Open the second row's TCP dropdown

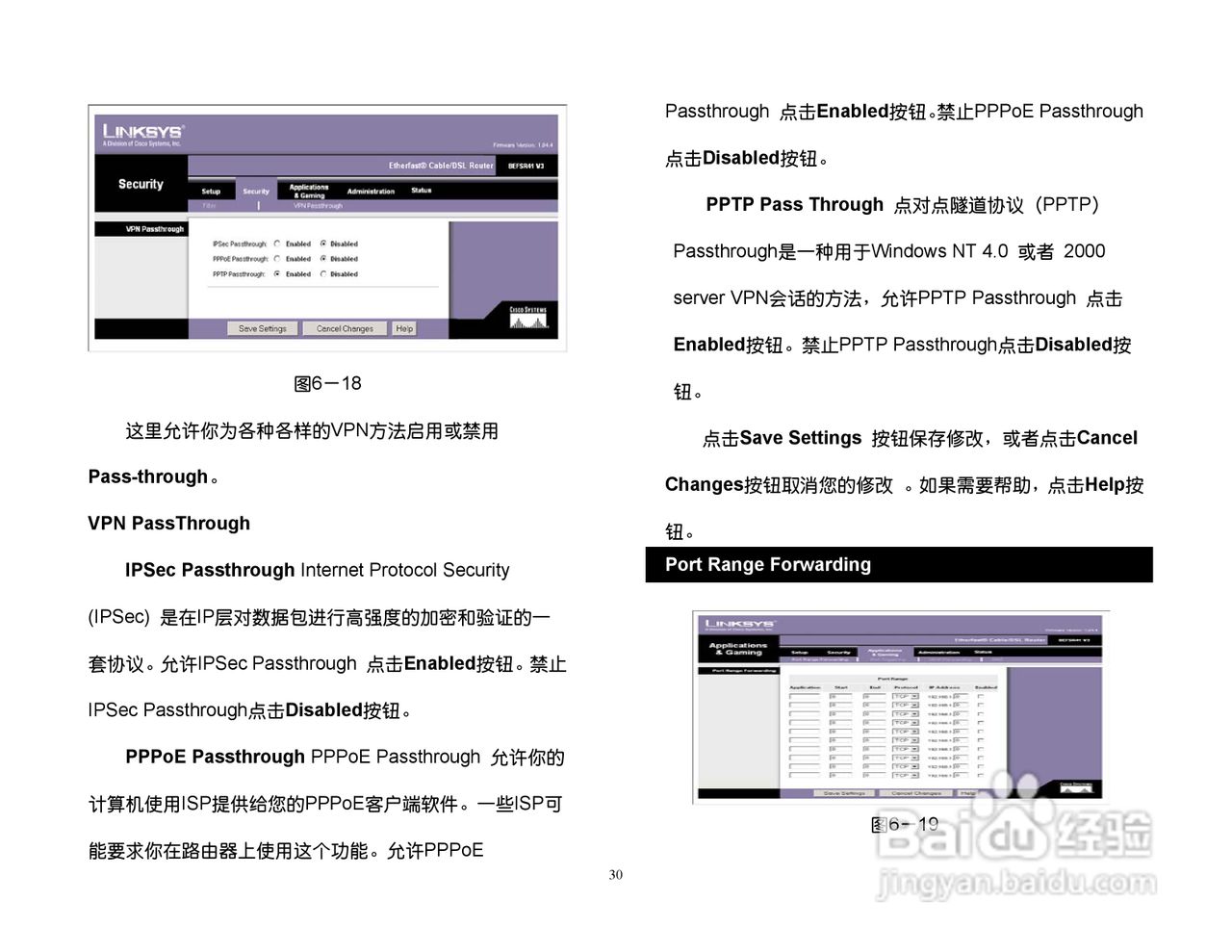[x=906, y=705]
